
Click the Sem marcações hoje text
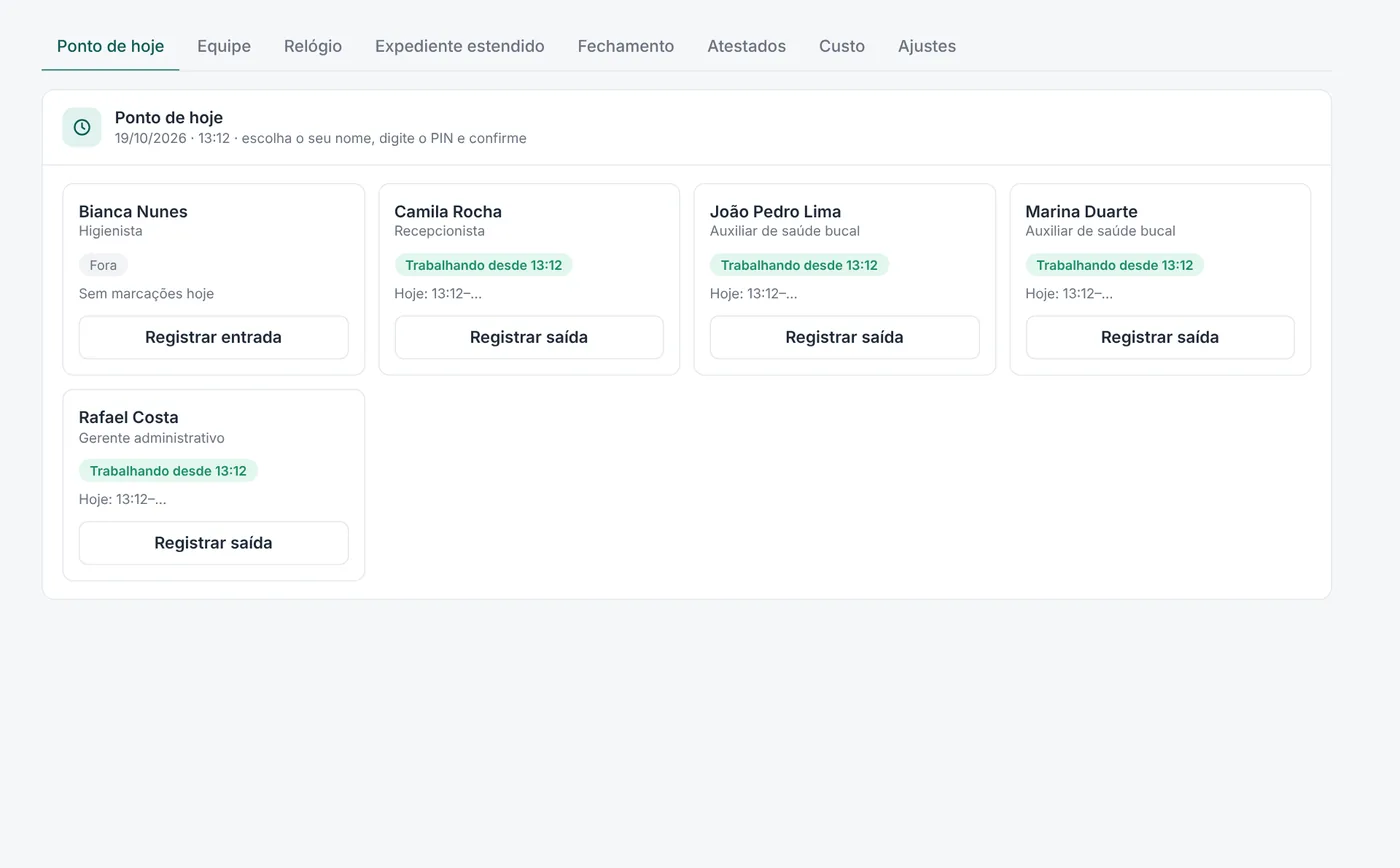pyautogui.click(x=146, y=294)
